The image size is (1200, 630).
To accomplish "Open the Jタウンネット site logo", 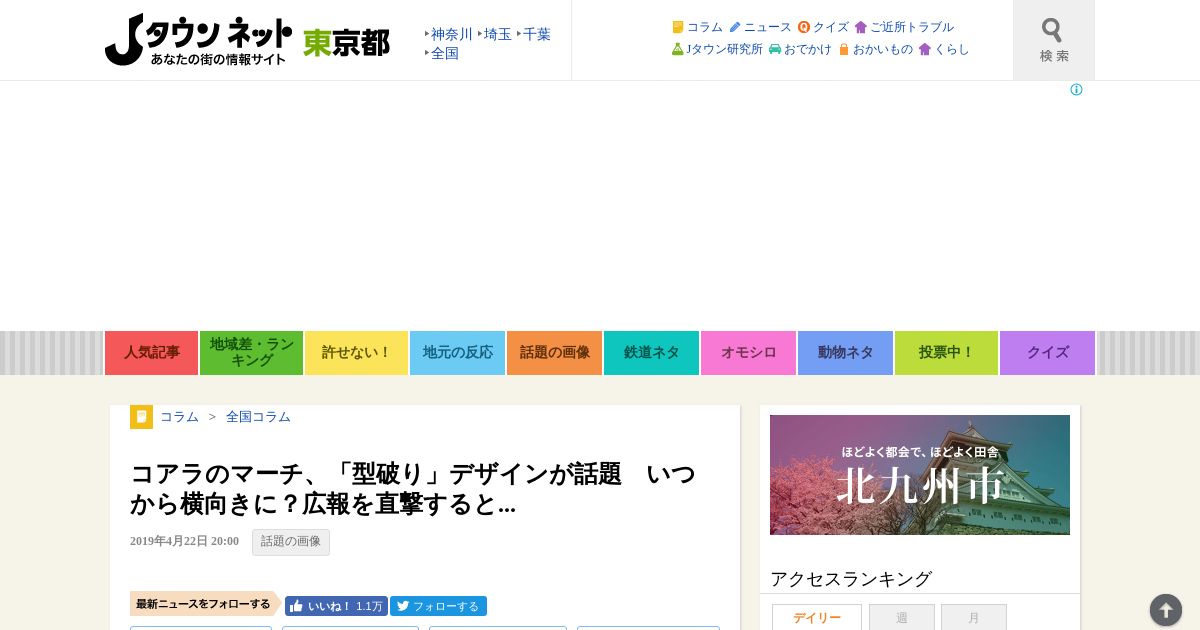I will coord(198,40).
